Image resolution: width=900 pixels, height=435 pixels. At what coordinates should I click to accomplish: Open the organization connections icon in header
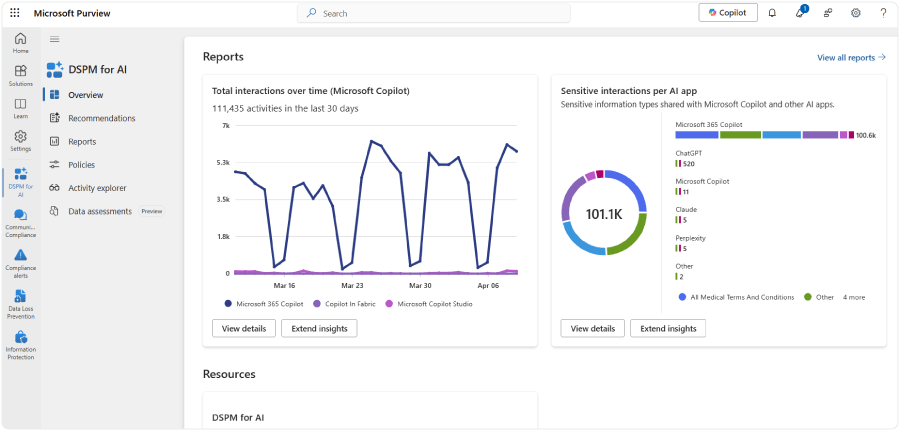[828, 13]
